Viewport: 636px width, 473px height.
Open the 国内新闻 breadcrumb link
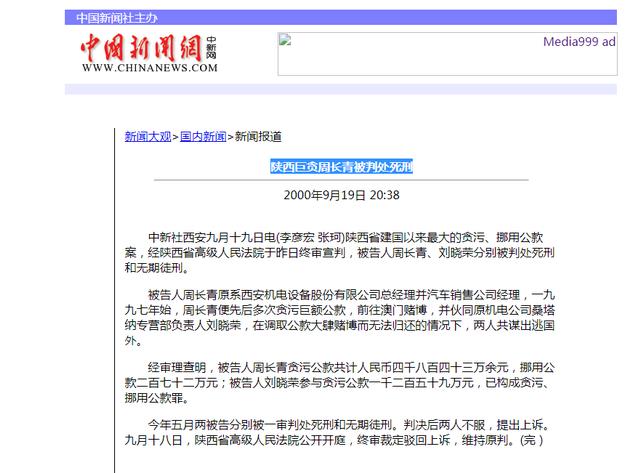[203, 137]
